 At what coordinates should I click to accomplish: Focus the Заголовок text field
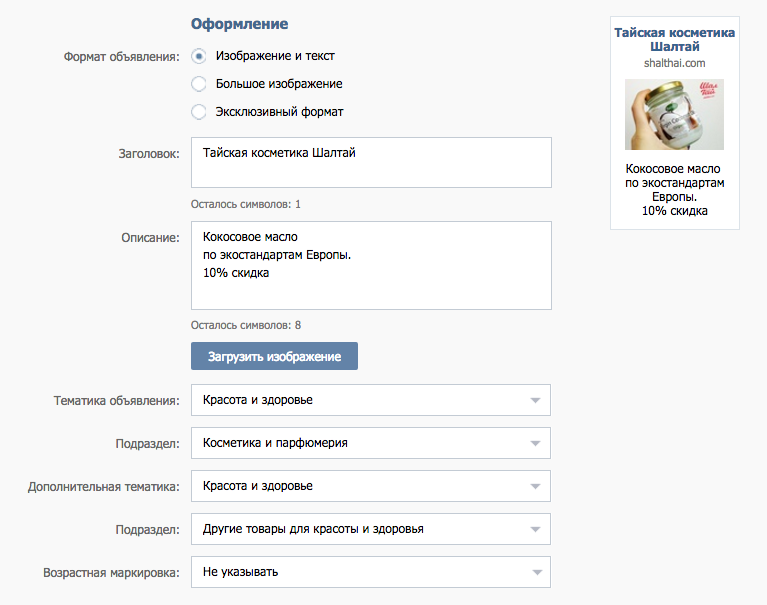coord(371,162)
